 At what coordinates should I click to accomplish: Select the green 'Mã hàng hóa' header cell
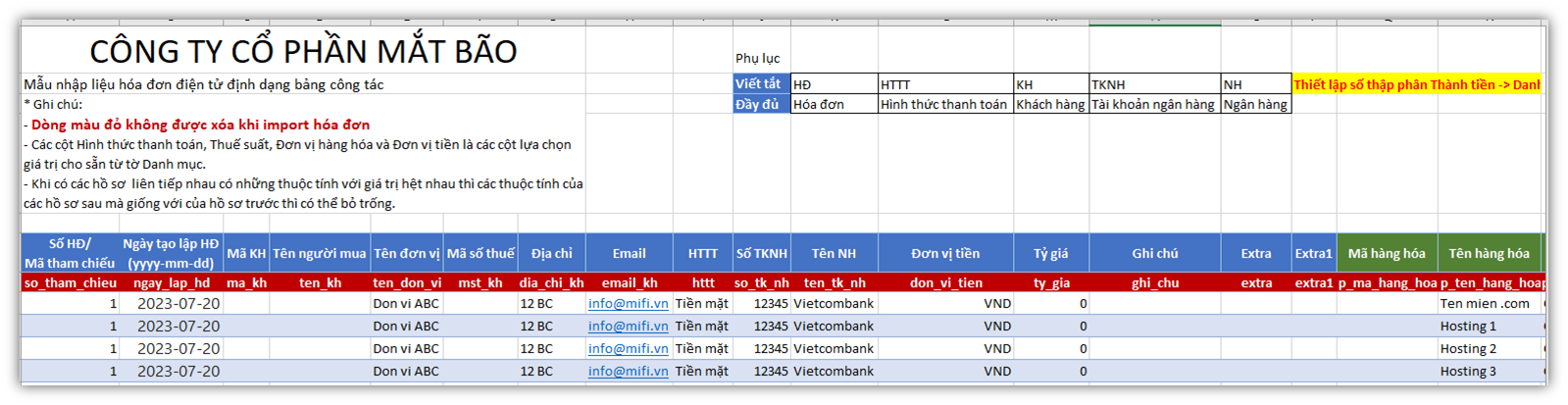pyautogui.click(x=1386, y=253)
